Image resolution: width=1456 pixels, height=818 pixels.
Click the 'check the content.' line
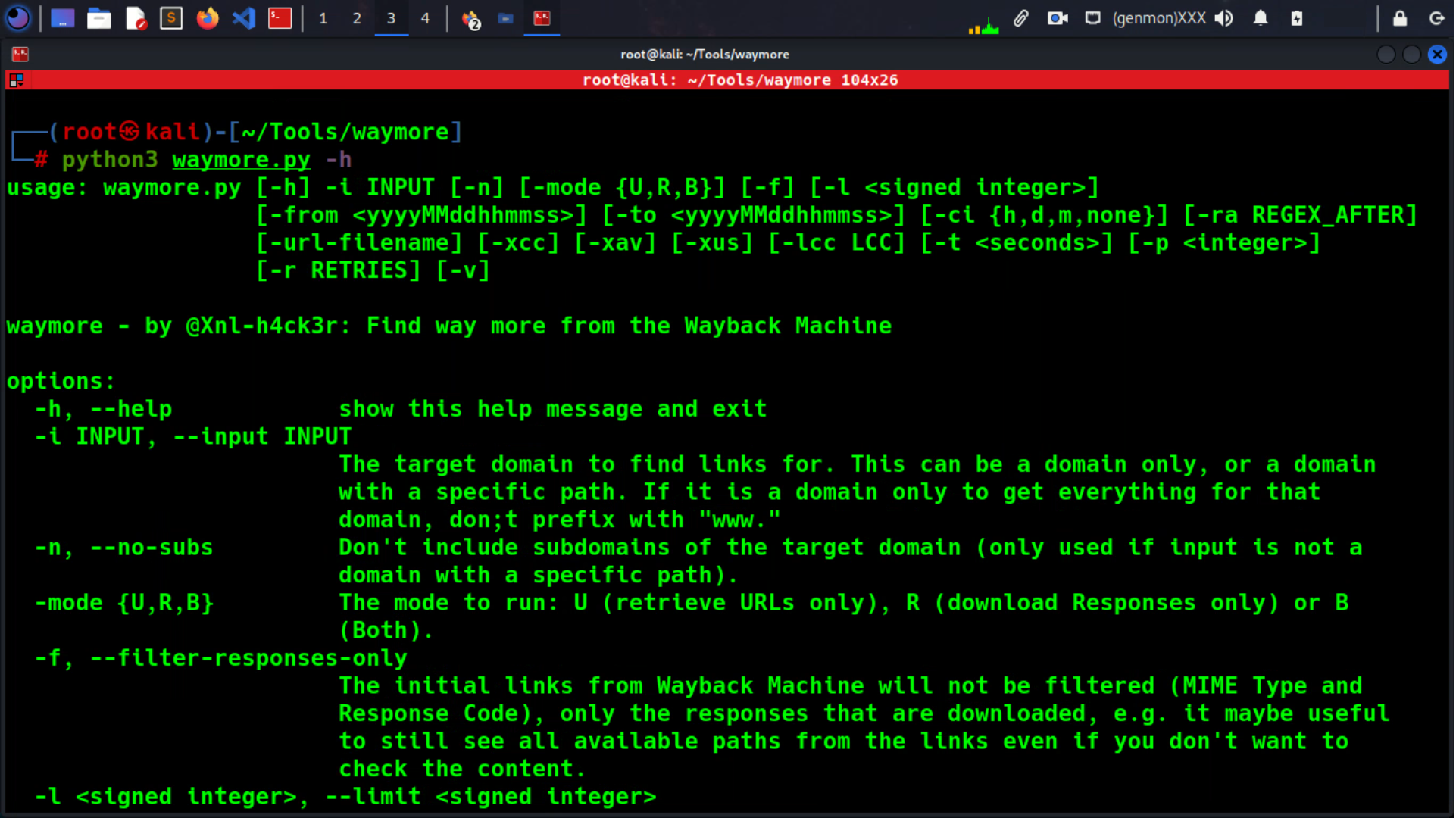463,769
